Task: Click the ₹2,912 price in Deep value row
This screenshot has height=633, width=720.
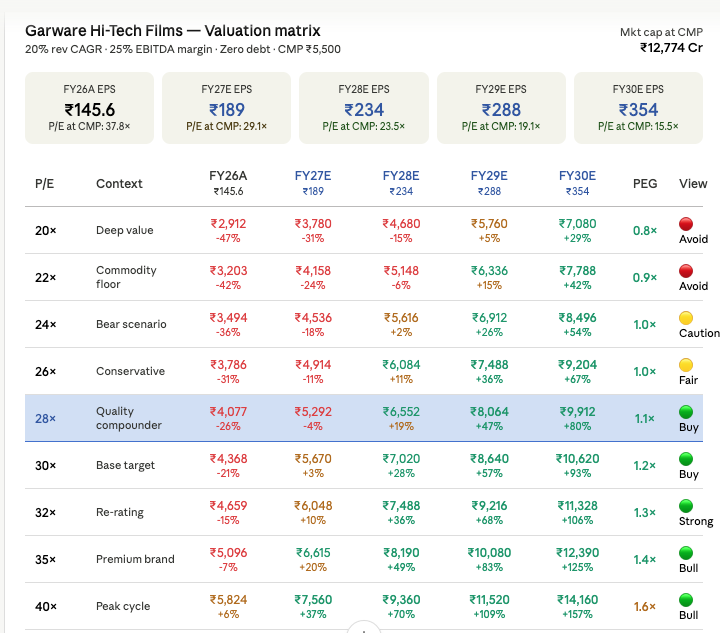Action: click(228, 224)
